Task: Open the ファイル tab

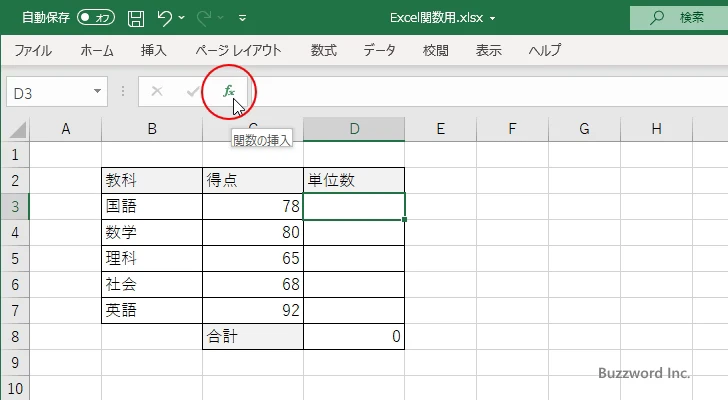Action: 33,50
